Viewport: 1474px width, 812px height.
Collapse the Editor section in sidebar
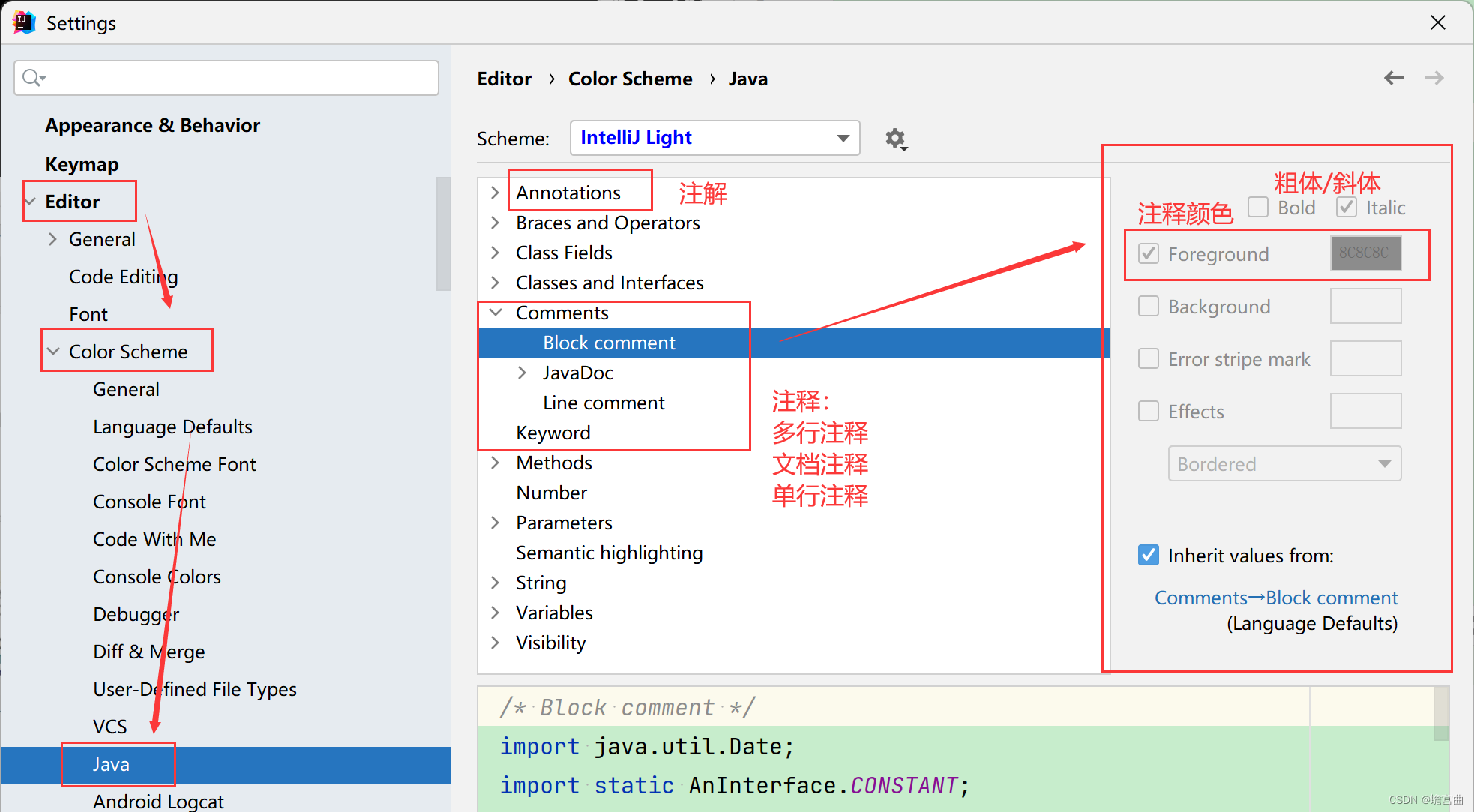tap(30, 202)
